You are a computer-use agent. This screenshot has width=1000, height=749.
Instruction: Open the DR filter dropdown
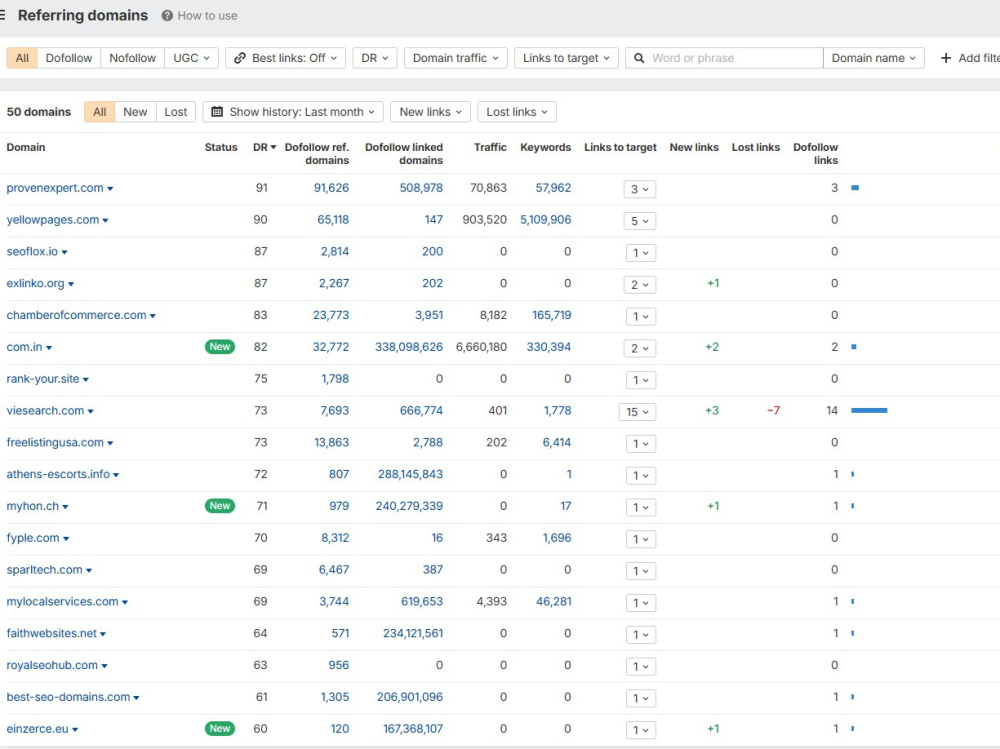375,58
